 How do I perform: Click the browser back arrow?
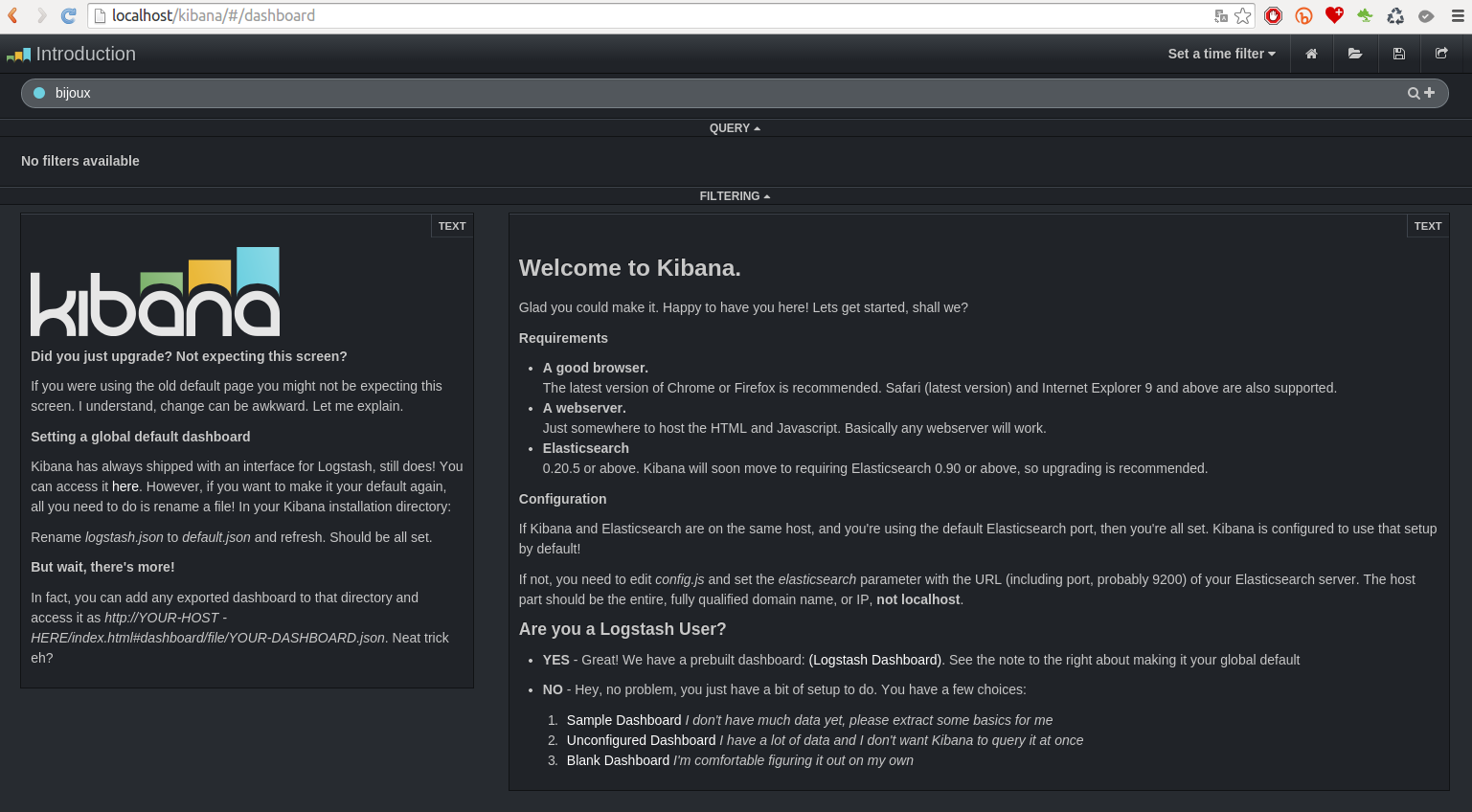coord(13,15)
